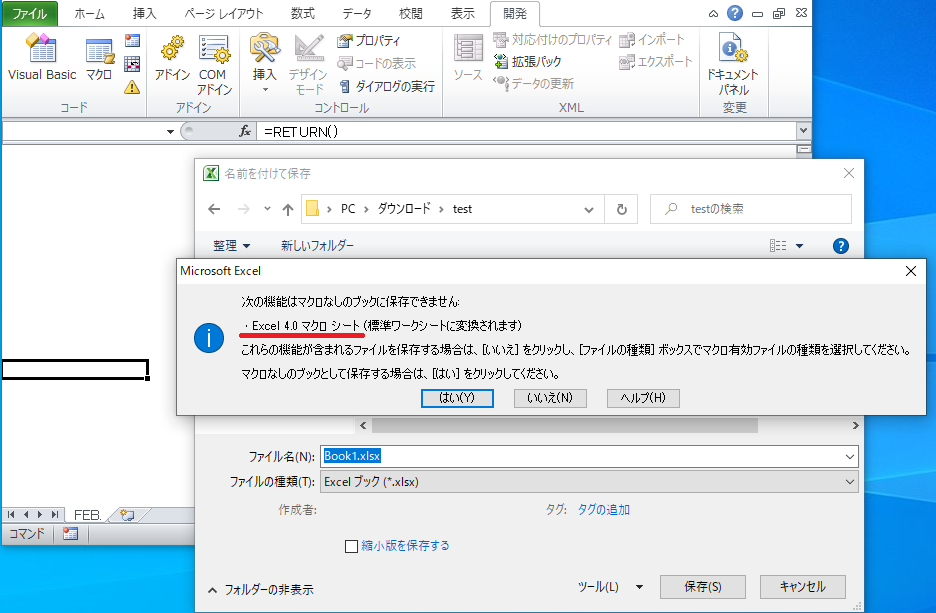936x613 pixels.
Task: Collapse the ribbon with caret icon
Action: pyautogui.click(x=713, y=14)
